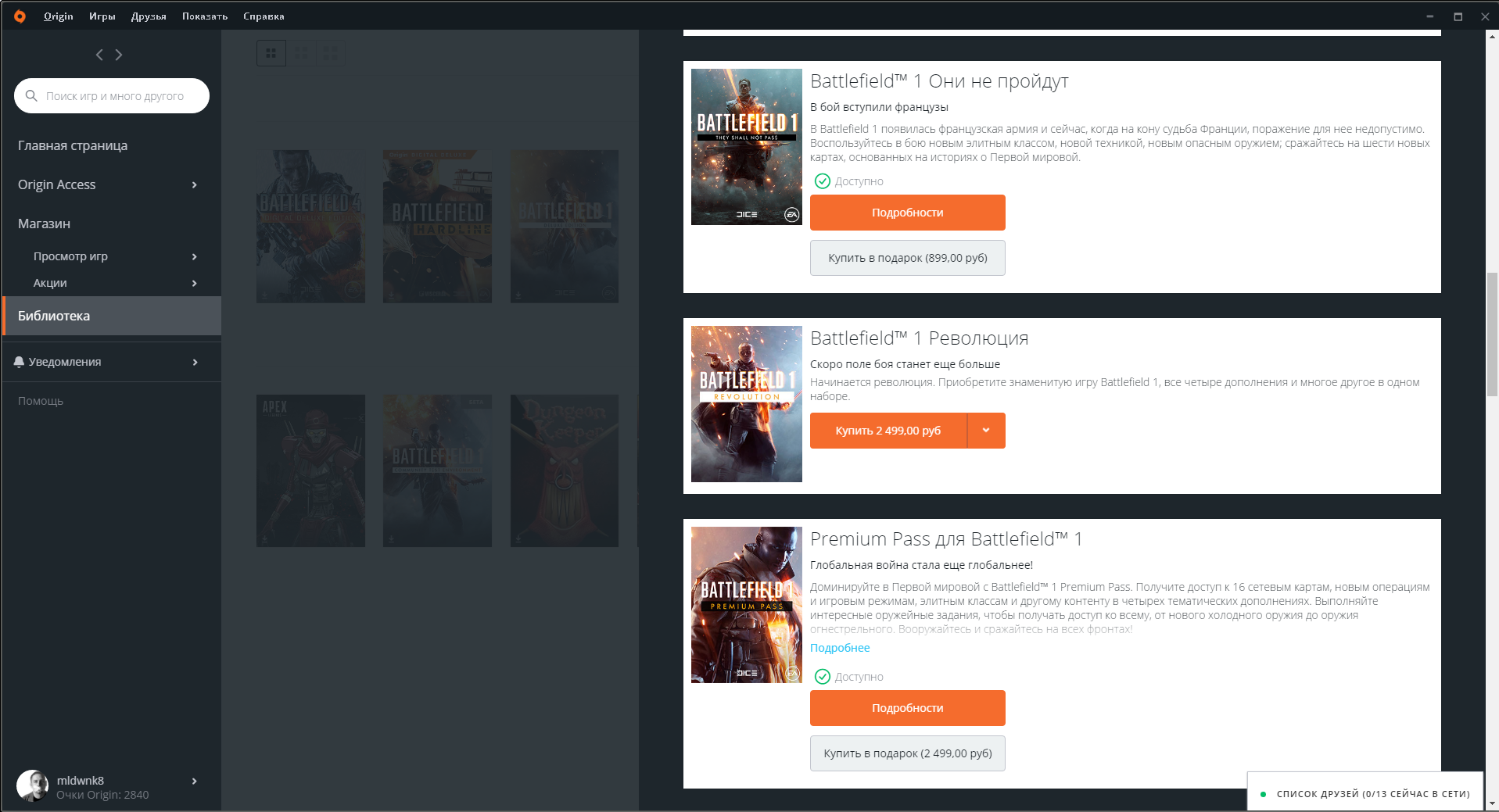The width and height of the screenshot is (1499, 812).
Task: Click Подробности for Premium Pass
Action: pyautogui.click(x=908, y=708)
